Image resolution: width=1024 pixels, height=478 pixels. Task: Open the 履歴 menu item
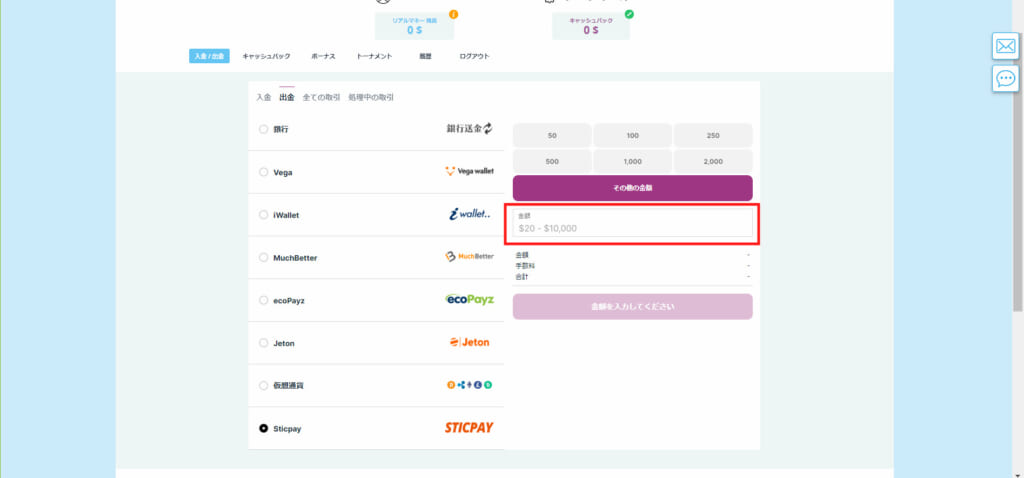[x=426, y=56]
